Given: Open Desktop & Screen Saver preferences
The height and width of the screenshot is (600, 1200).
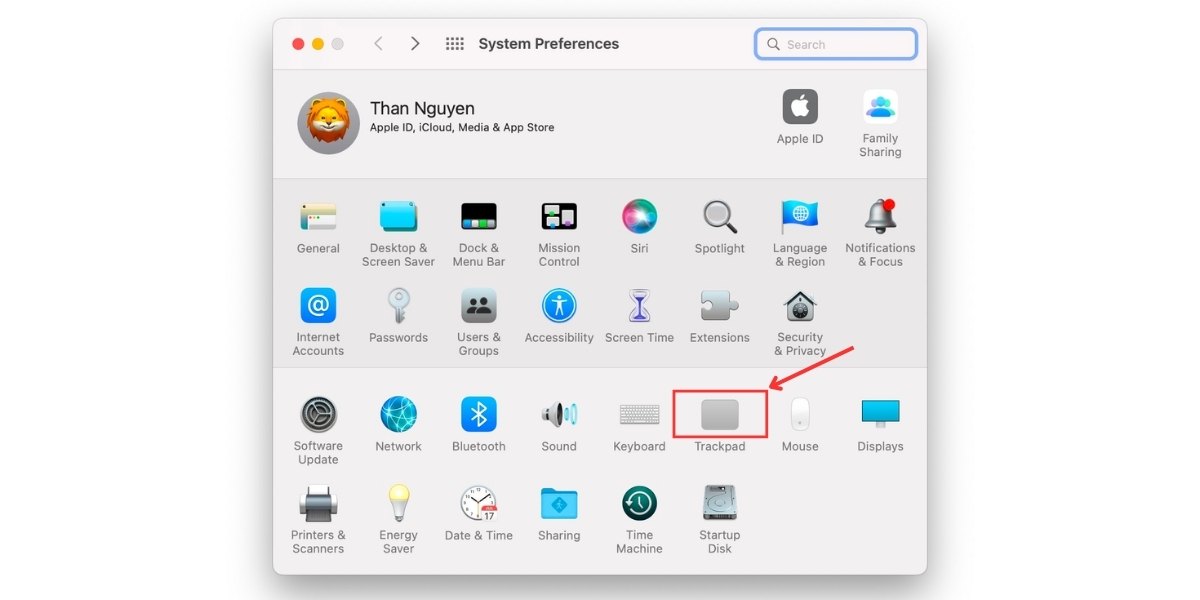Looking at the screenshot, I should click(398, 216).
